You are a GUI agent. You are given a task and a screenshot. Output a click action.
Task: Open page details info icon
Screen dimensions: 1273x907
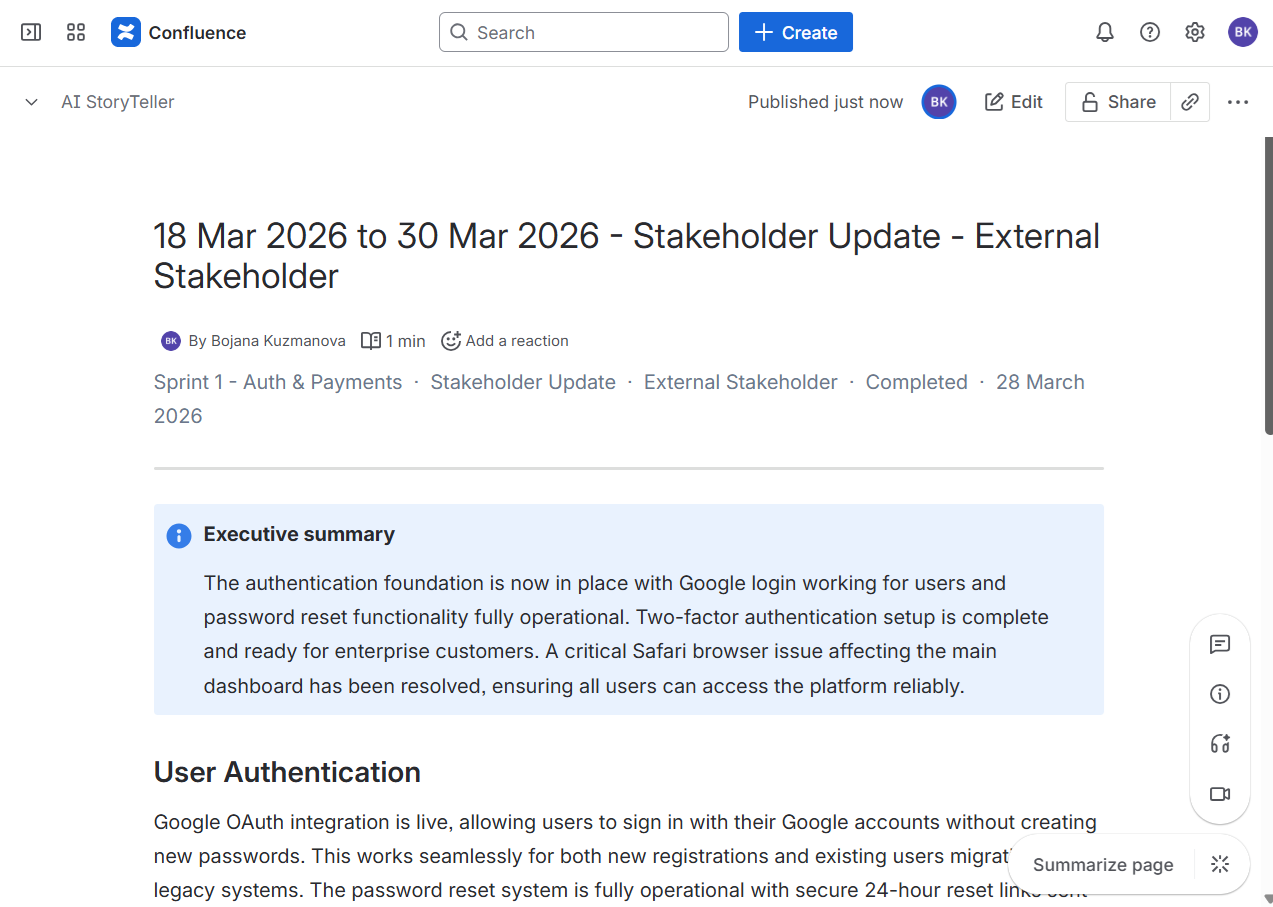[x=1220, y=694]
